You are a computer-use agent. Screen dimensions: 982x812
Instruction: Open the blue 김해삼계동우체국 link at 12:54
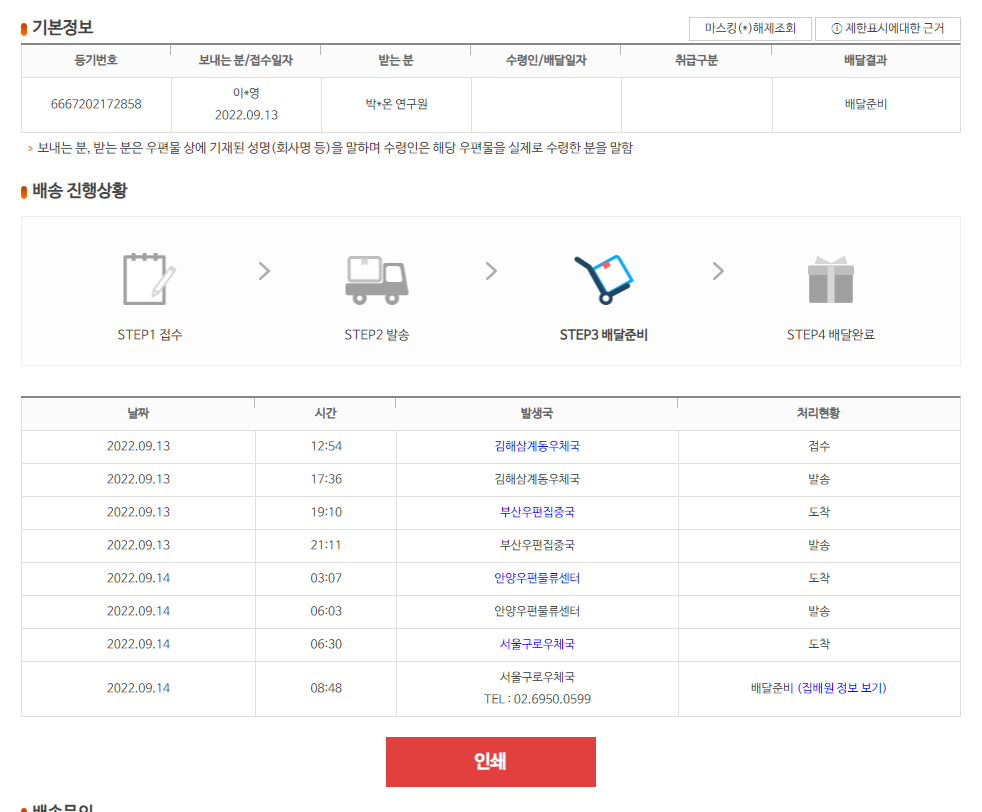coord(536,446)
